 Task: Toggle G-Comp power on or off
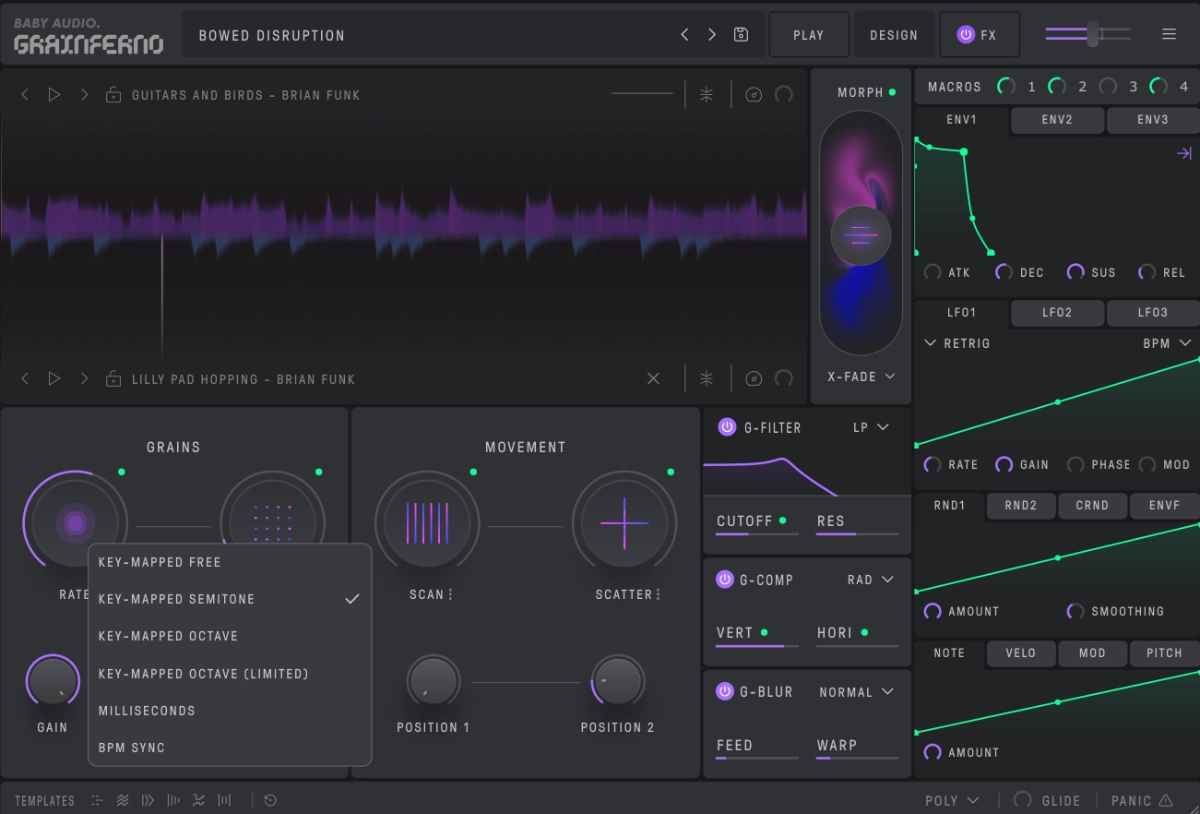pyautogui.click(x=727, y=579)
